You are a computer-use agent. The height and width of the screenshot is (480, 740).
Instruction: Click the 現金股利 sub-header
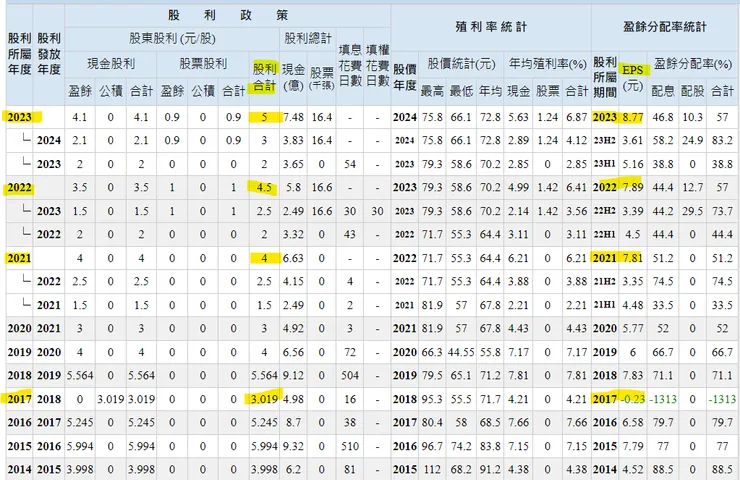coord(111,64)
